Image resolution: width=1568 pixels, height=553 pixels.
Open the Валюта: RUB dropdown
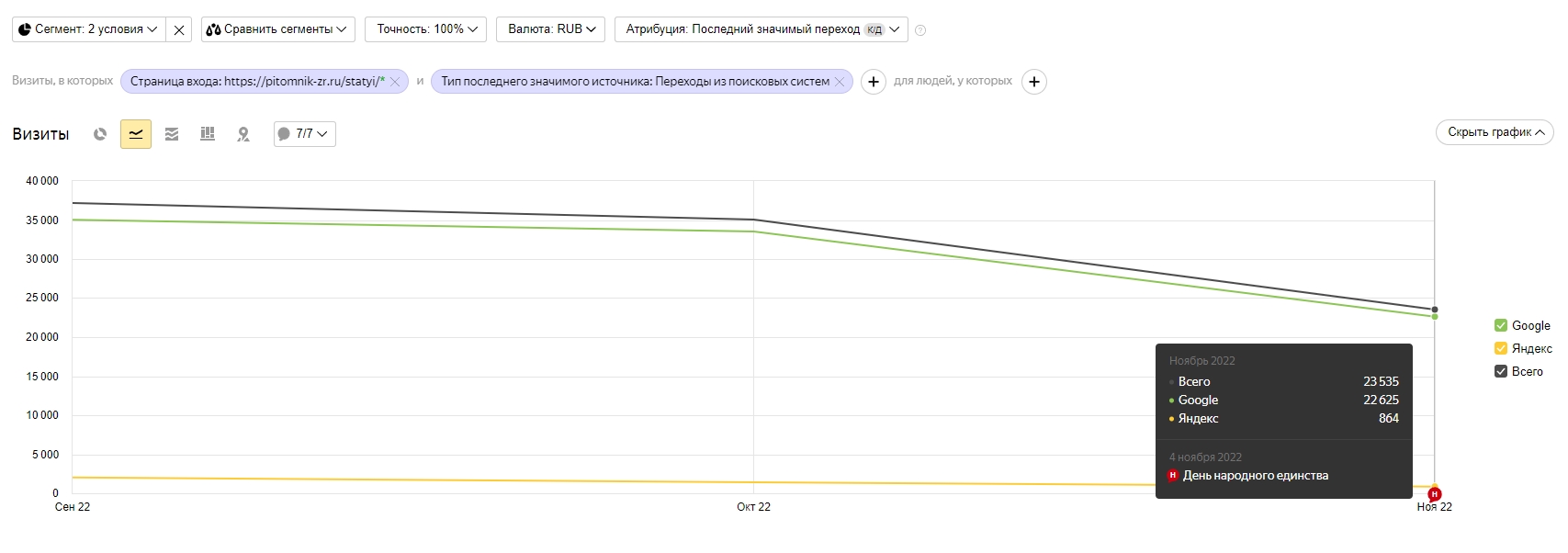[551, 29]
